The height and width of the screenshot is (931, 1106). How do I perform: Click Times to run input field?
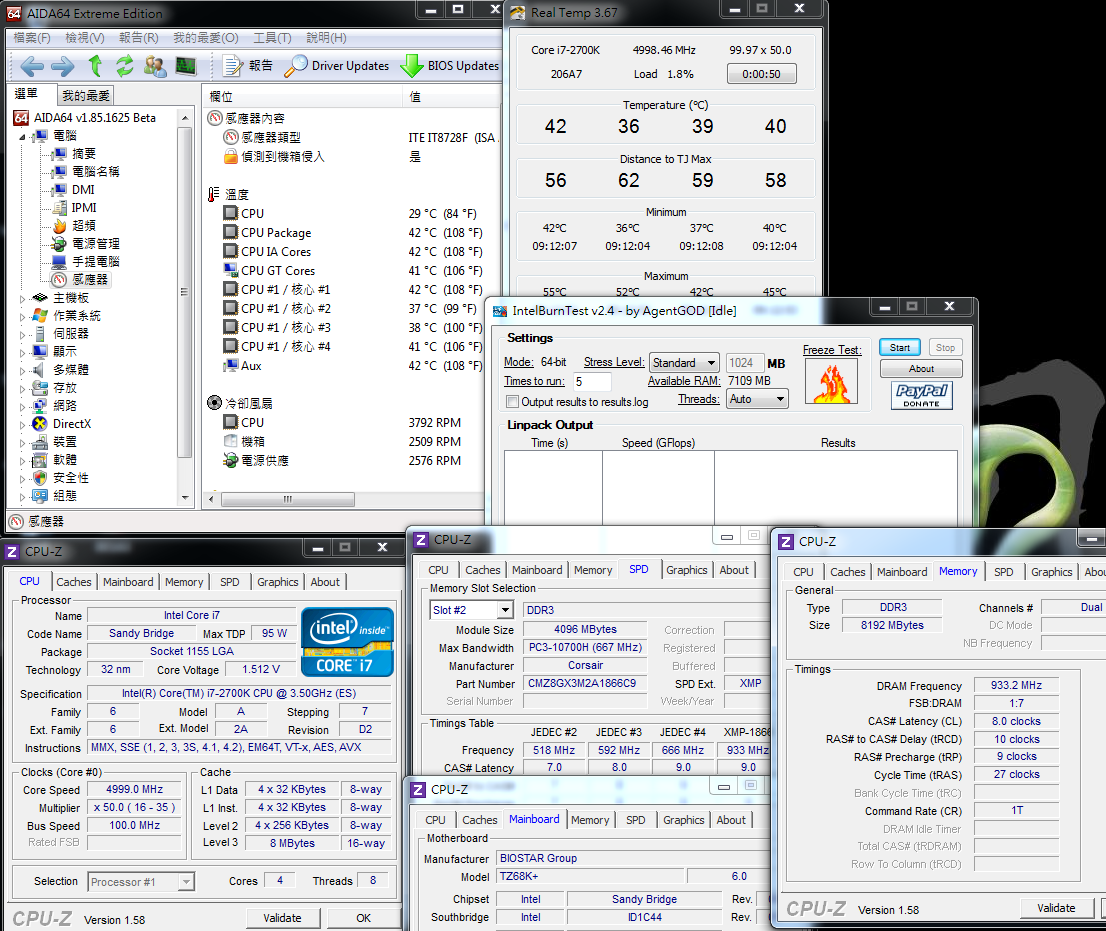pos(592,382)
